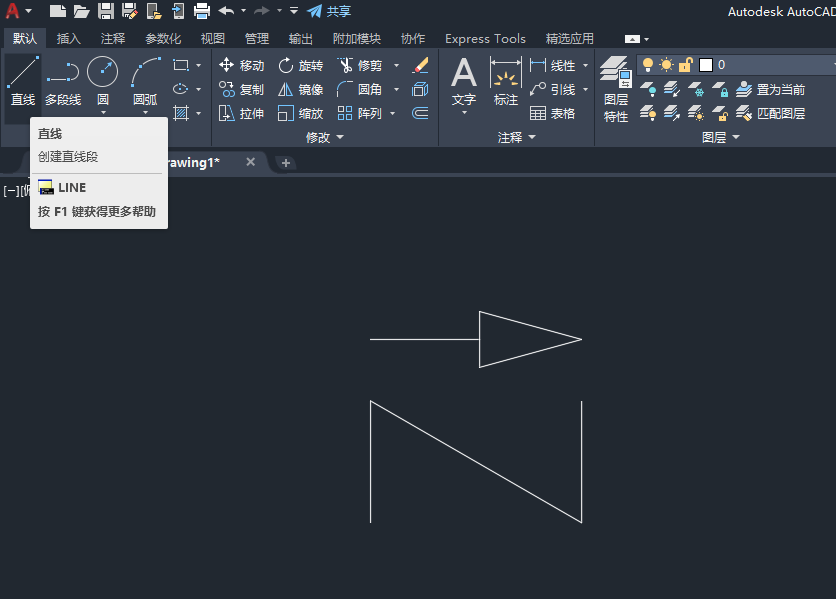The height and width of the screenshot is (599, 836).
Task: Open the Insert (插入) ribbon tab
Action: pyautogui.click(x=69, y=38)
